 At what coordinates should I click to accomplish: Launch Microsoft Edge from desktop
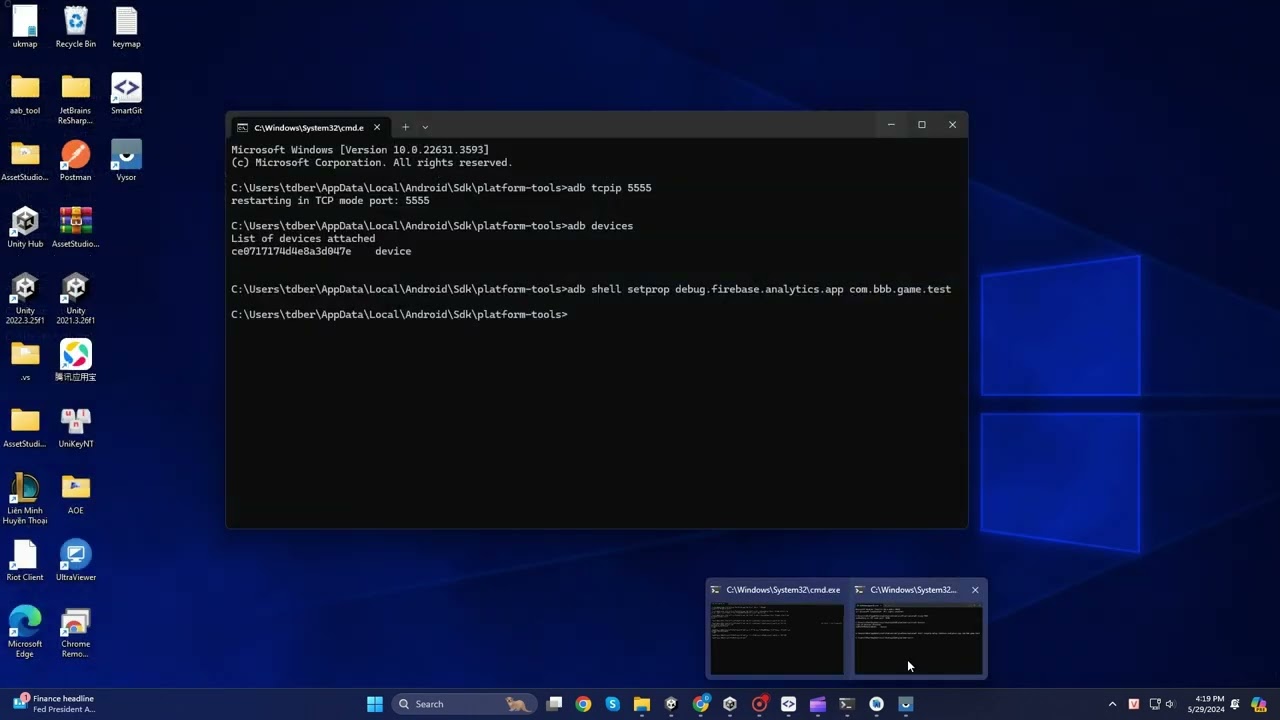pos(25,632)
